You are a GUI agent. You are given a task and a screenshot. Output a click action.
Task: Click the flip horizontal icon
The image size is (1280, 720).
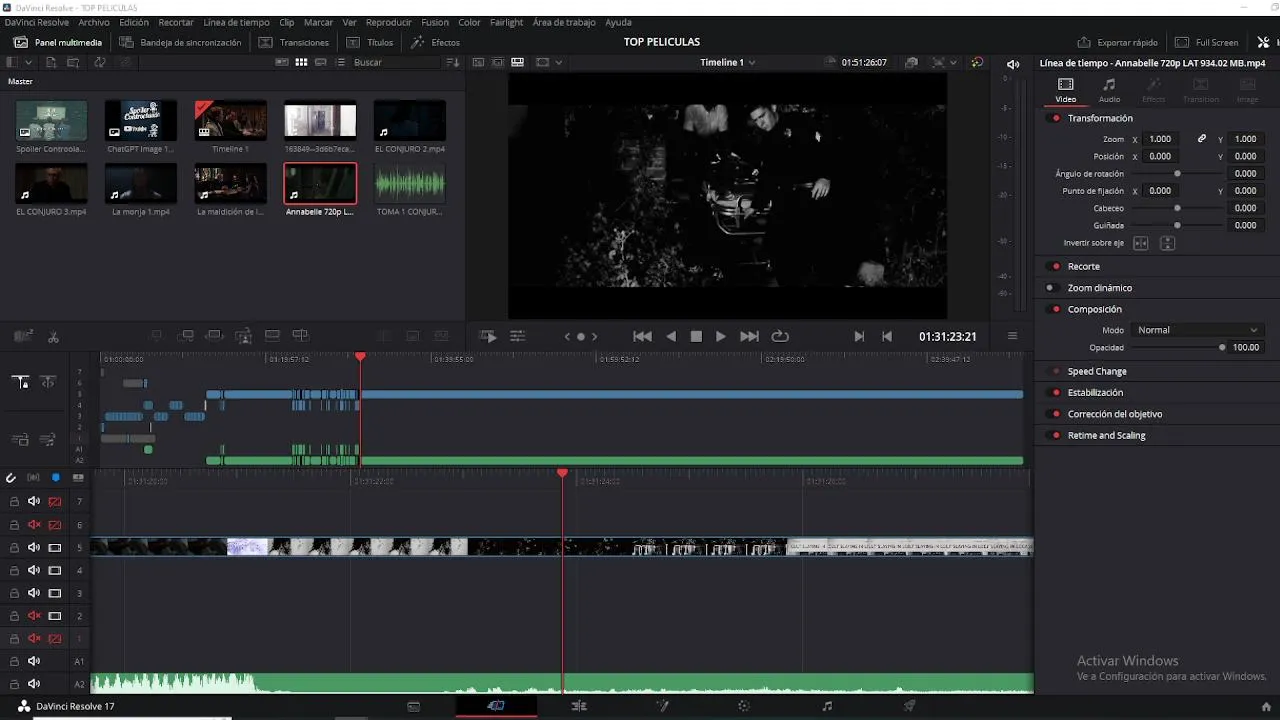(x=1141, y=244)
